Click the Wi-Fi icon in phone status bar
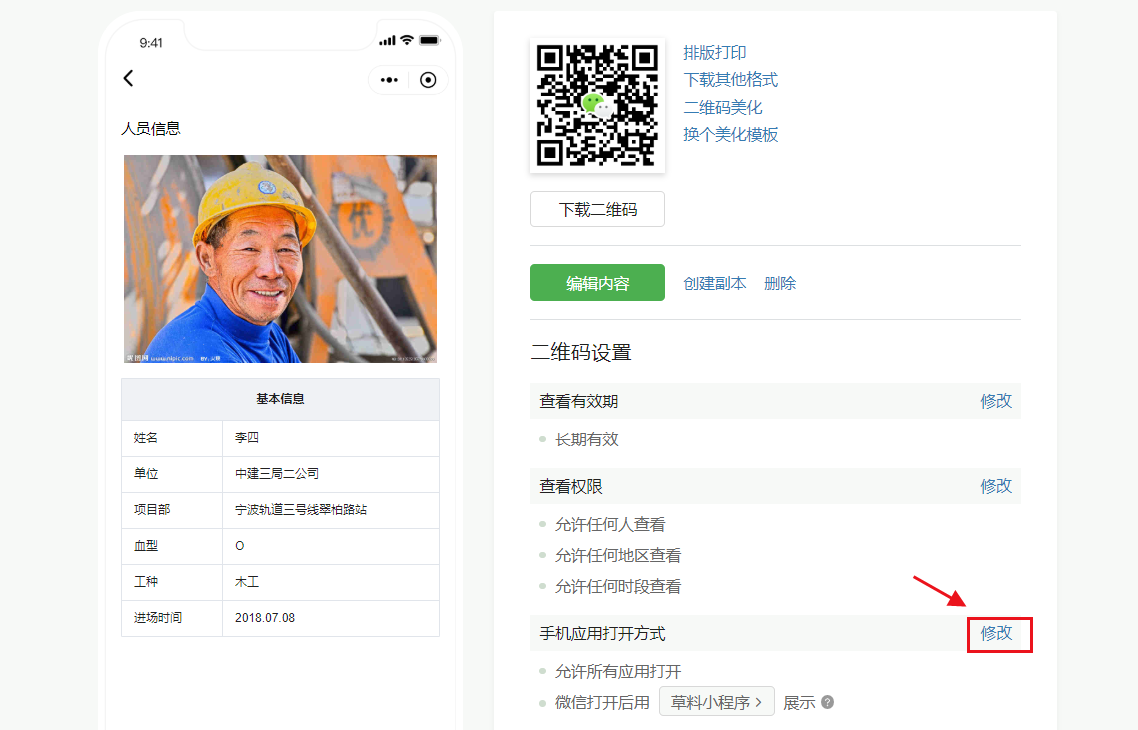The width and height of the screenshot is (1138, 730). tap(407, 40)
